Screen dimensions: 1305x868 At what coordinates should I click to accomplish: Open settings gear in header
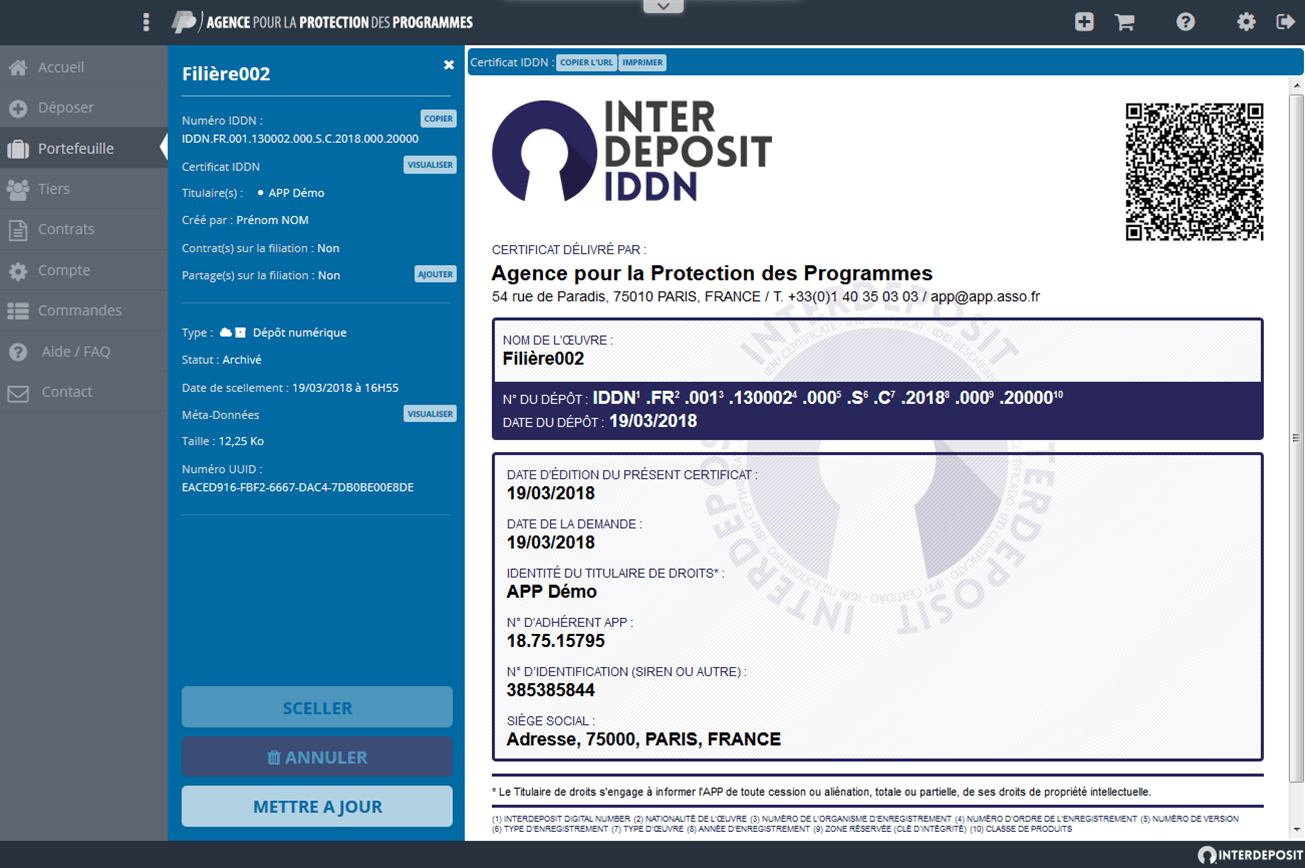(1246, 22)
